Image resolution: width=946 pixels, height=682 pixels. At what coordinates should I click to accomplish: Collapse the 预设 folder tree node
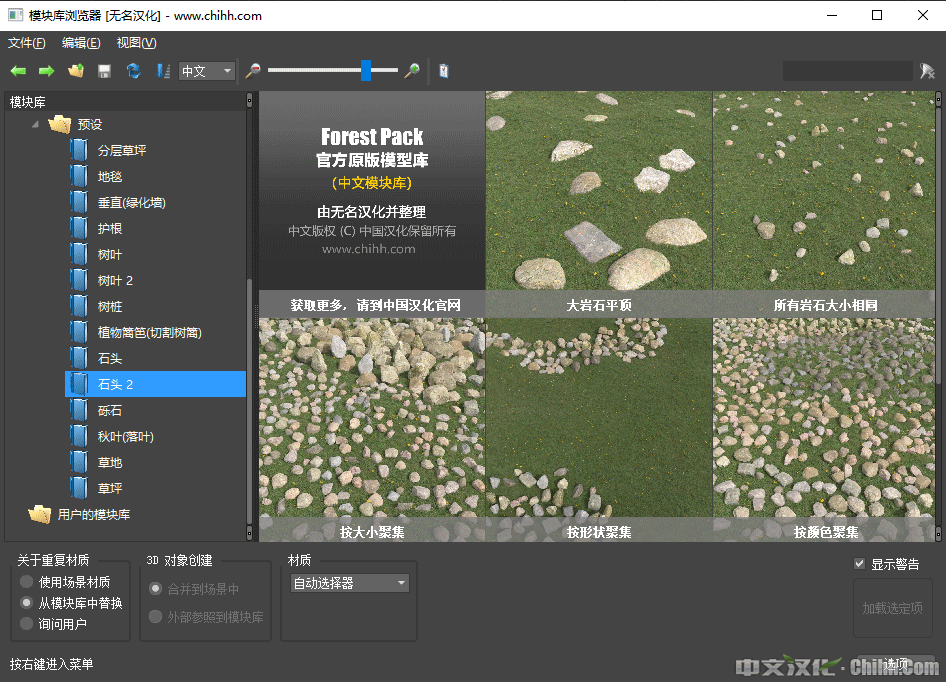(36, 125)
